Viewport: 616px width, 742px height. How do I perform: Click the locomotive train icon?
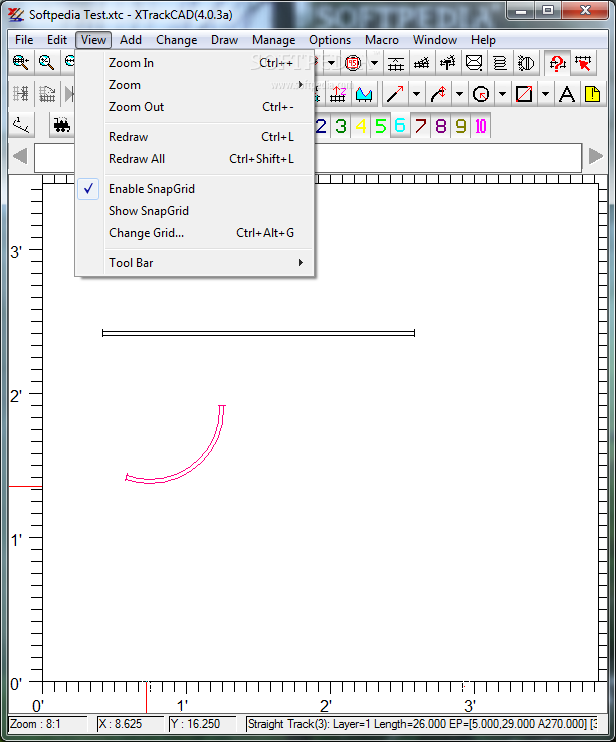click(62, 125)
